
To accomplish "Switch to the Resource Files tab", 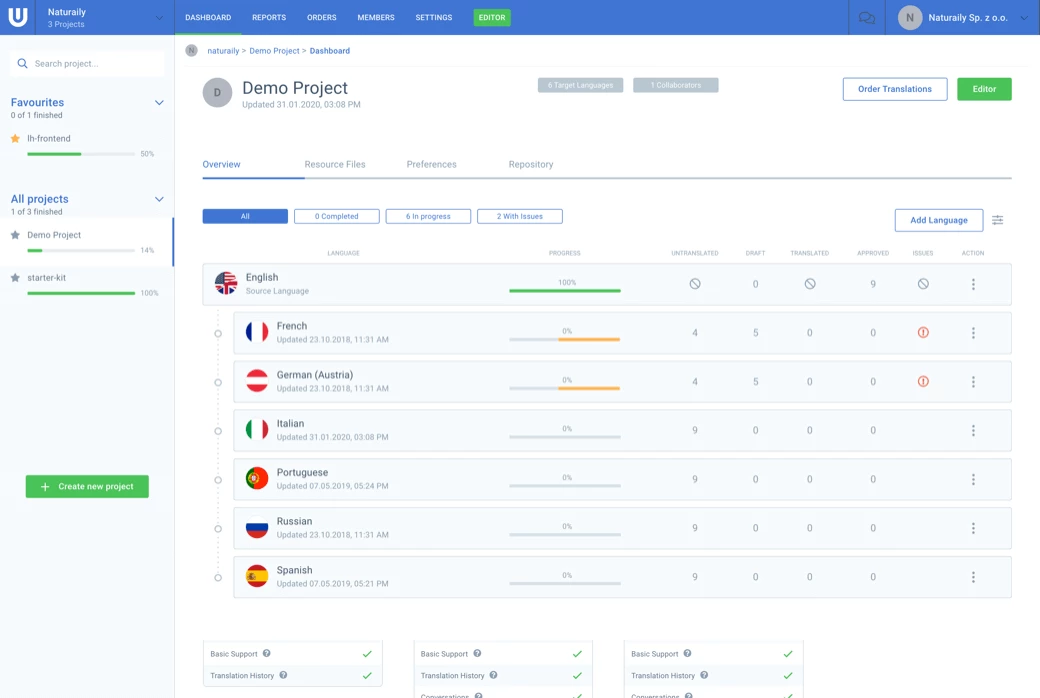I will tap(335, 165).
